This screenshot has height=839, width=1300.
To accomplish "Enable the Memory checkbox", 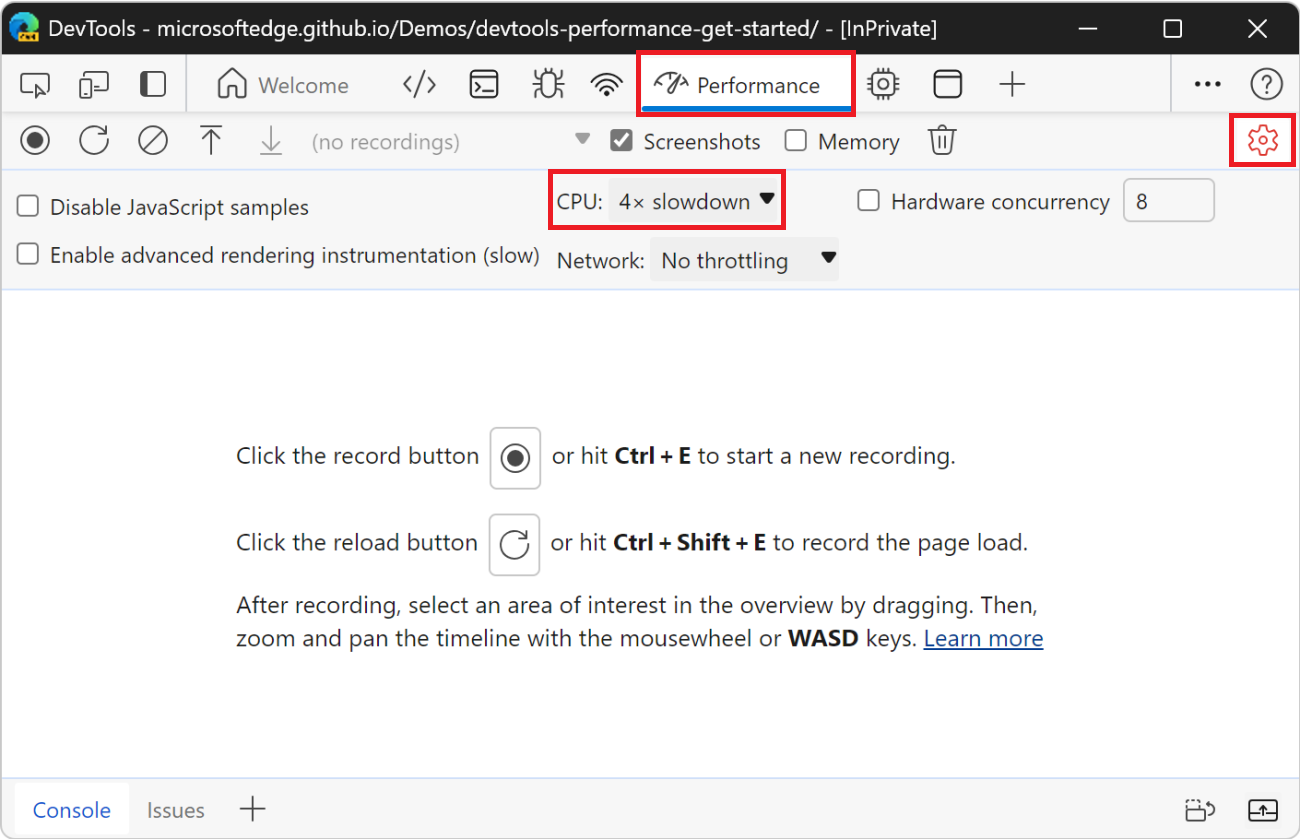I will [796, 141].
